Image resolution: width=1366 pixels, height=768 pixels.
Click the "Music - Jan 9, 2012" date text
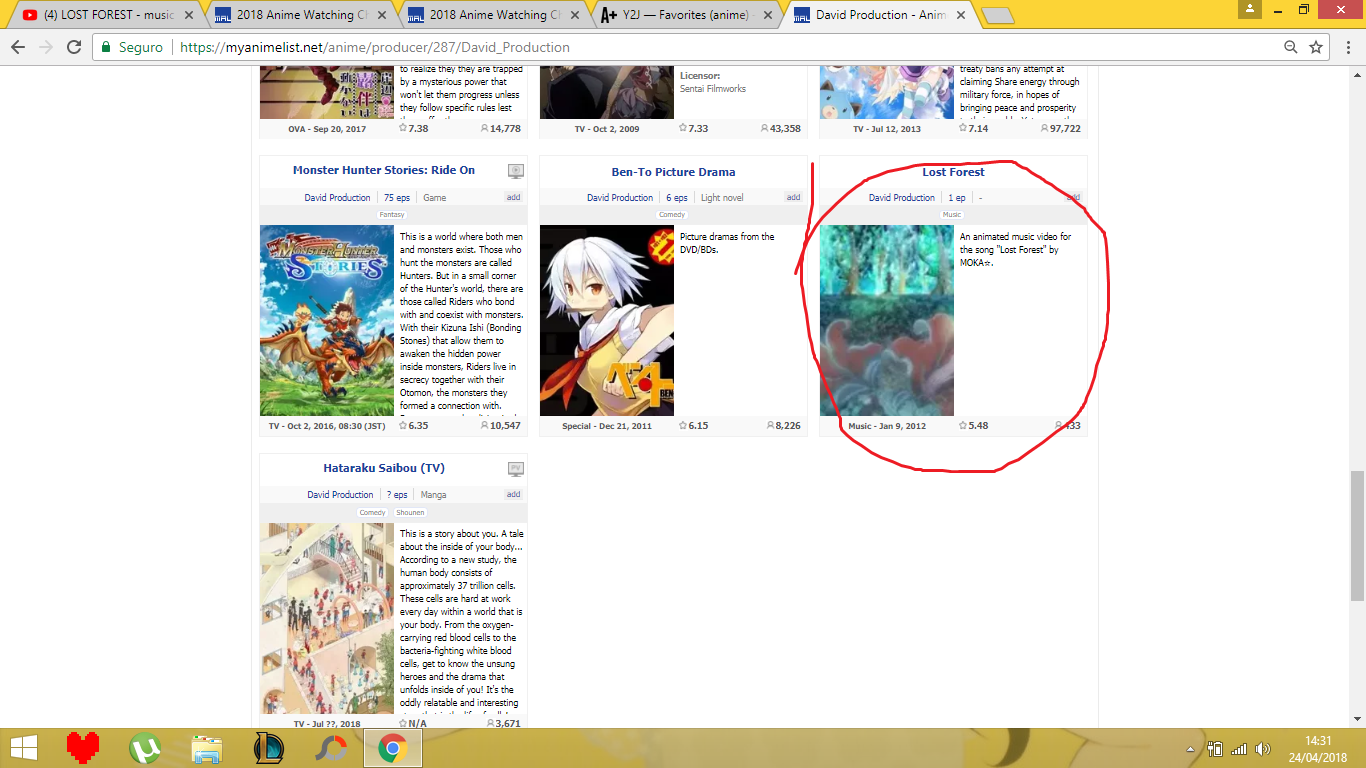click(887, 426)
